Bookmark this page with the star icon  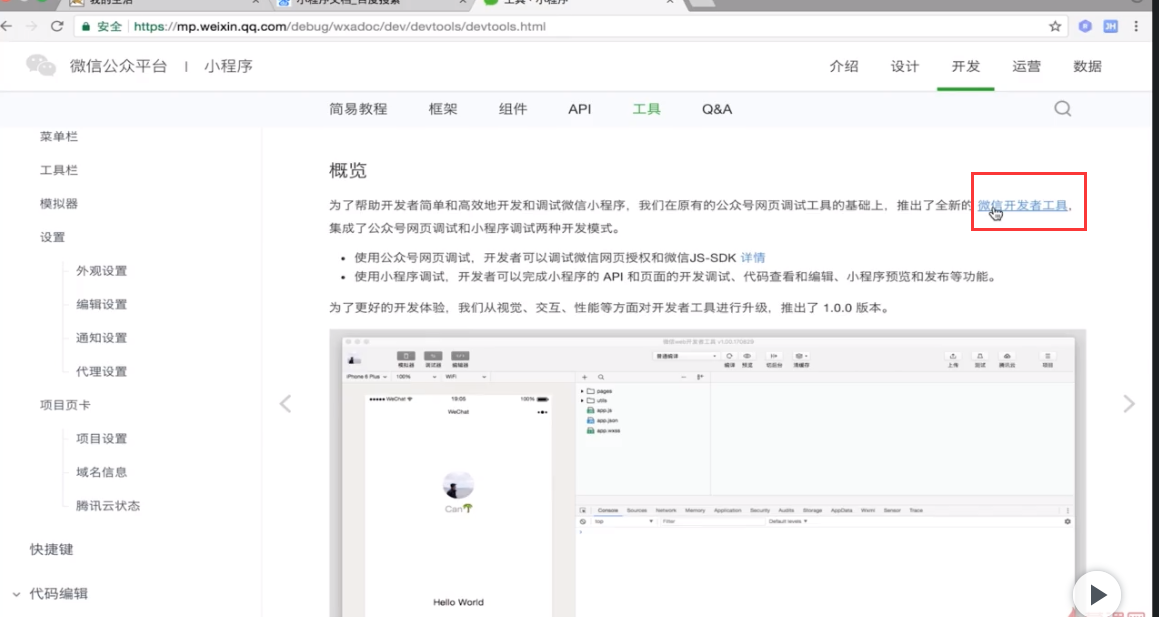1055,27
